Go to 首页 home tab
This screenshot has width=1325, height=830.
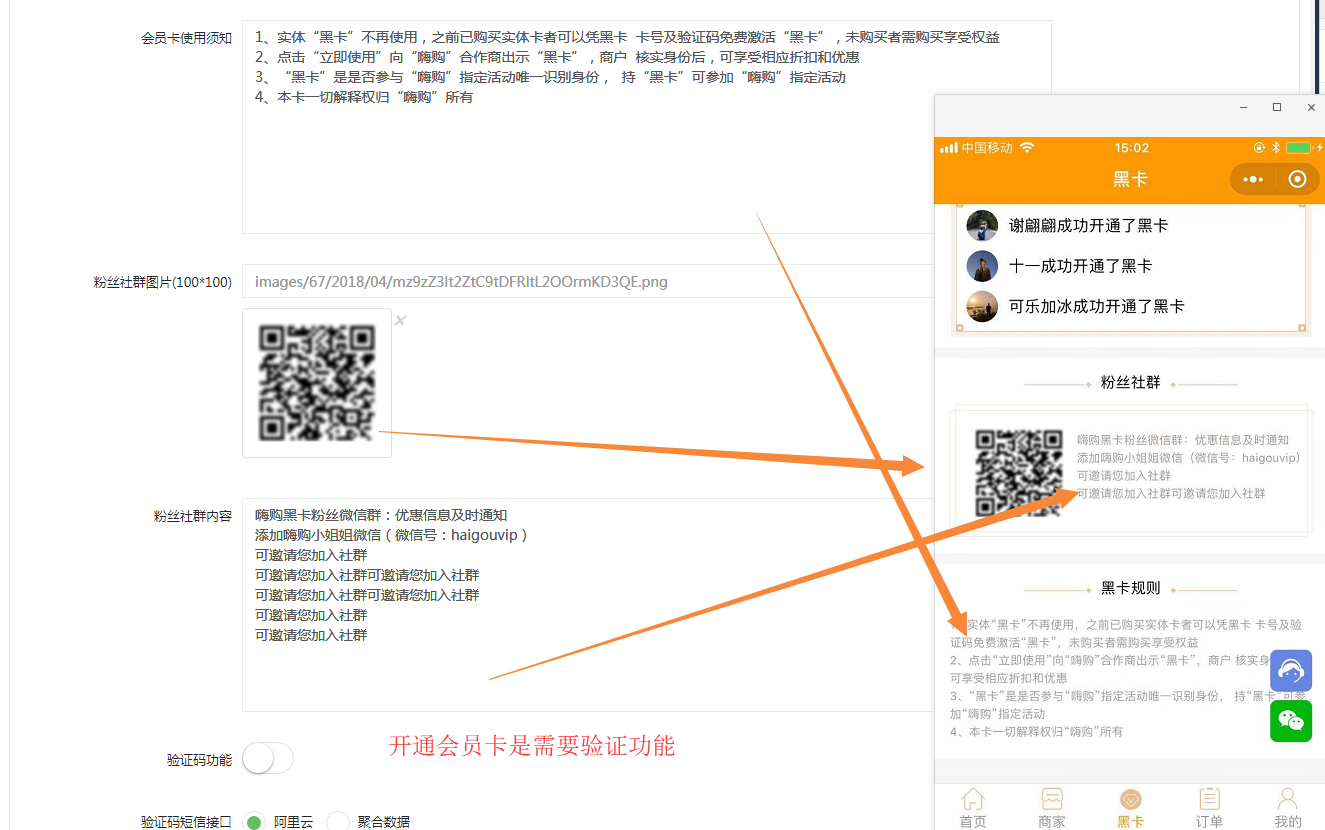973,808
